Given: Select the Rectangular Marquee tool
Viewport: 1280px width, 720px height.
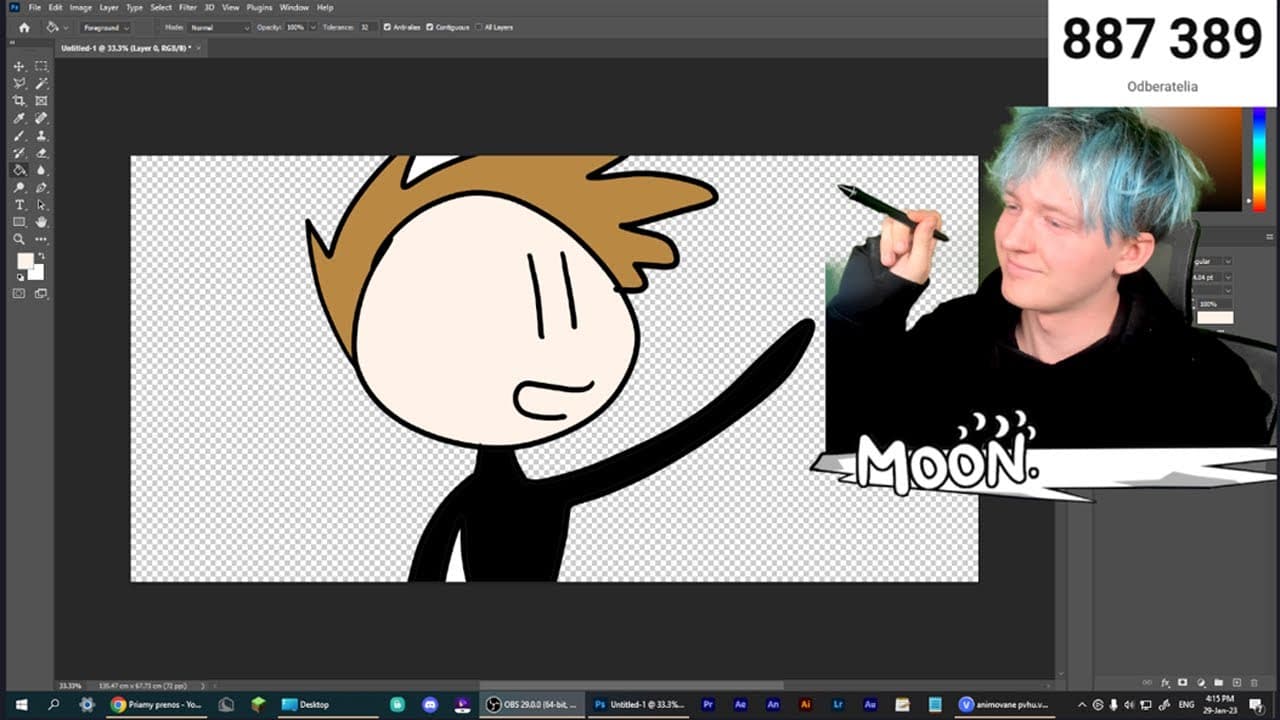Looking at the screenshot, I should pos(41,66).
